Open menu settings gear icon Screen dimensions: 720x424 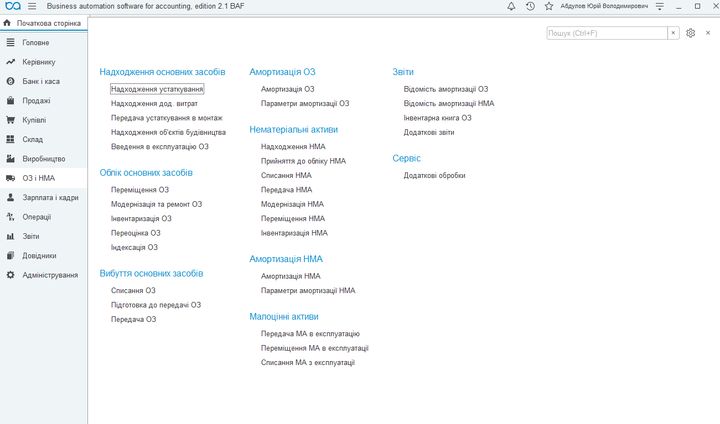pos(690,33)
